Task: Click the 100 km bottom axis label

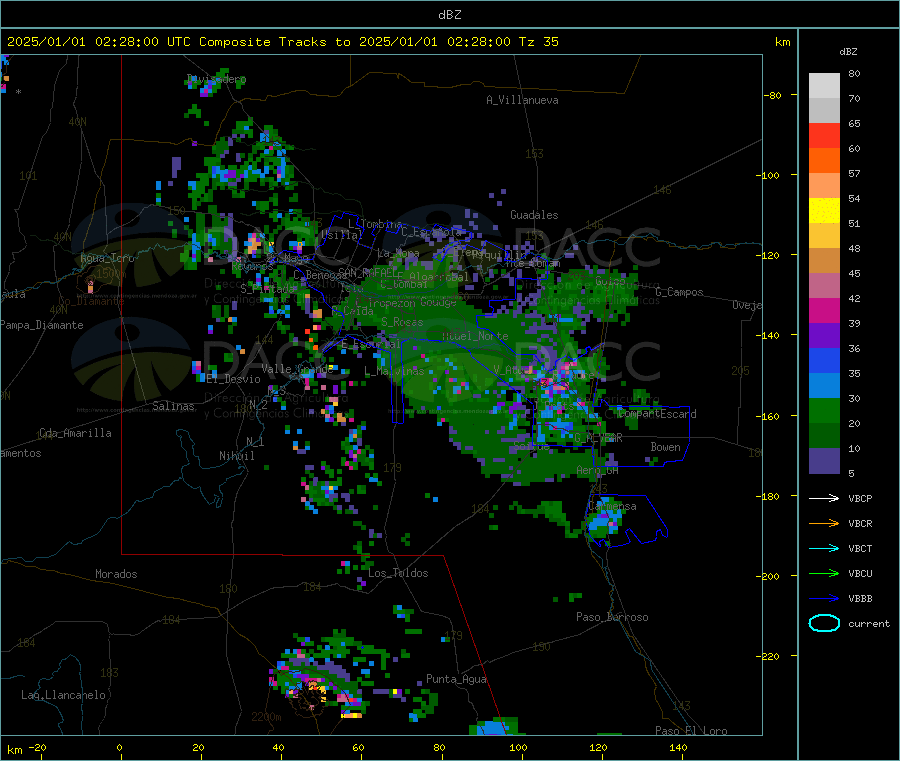Action: [518, 748]
